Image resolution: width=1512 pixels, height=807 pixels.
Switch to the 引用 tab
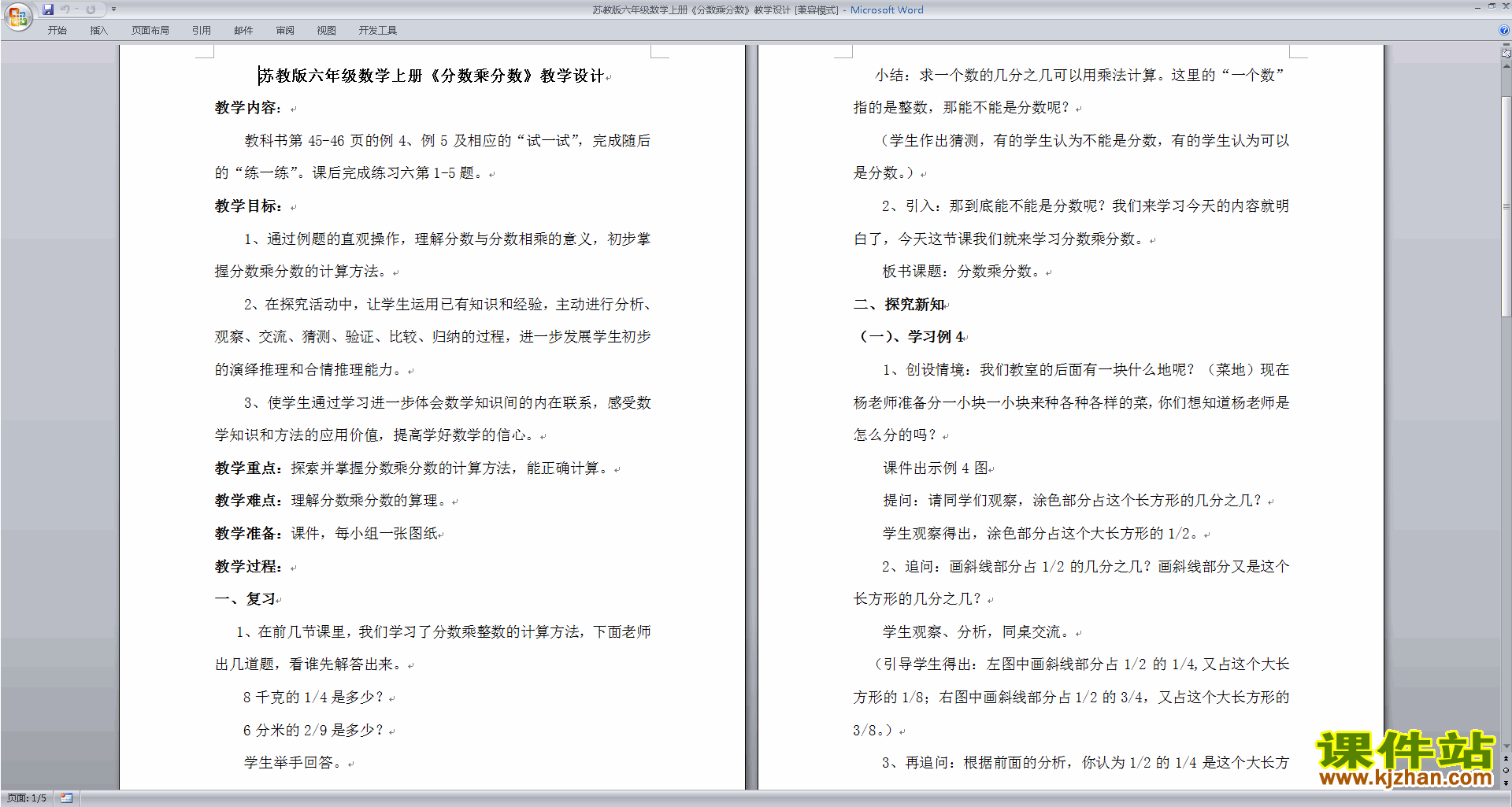coord(202,31)
